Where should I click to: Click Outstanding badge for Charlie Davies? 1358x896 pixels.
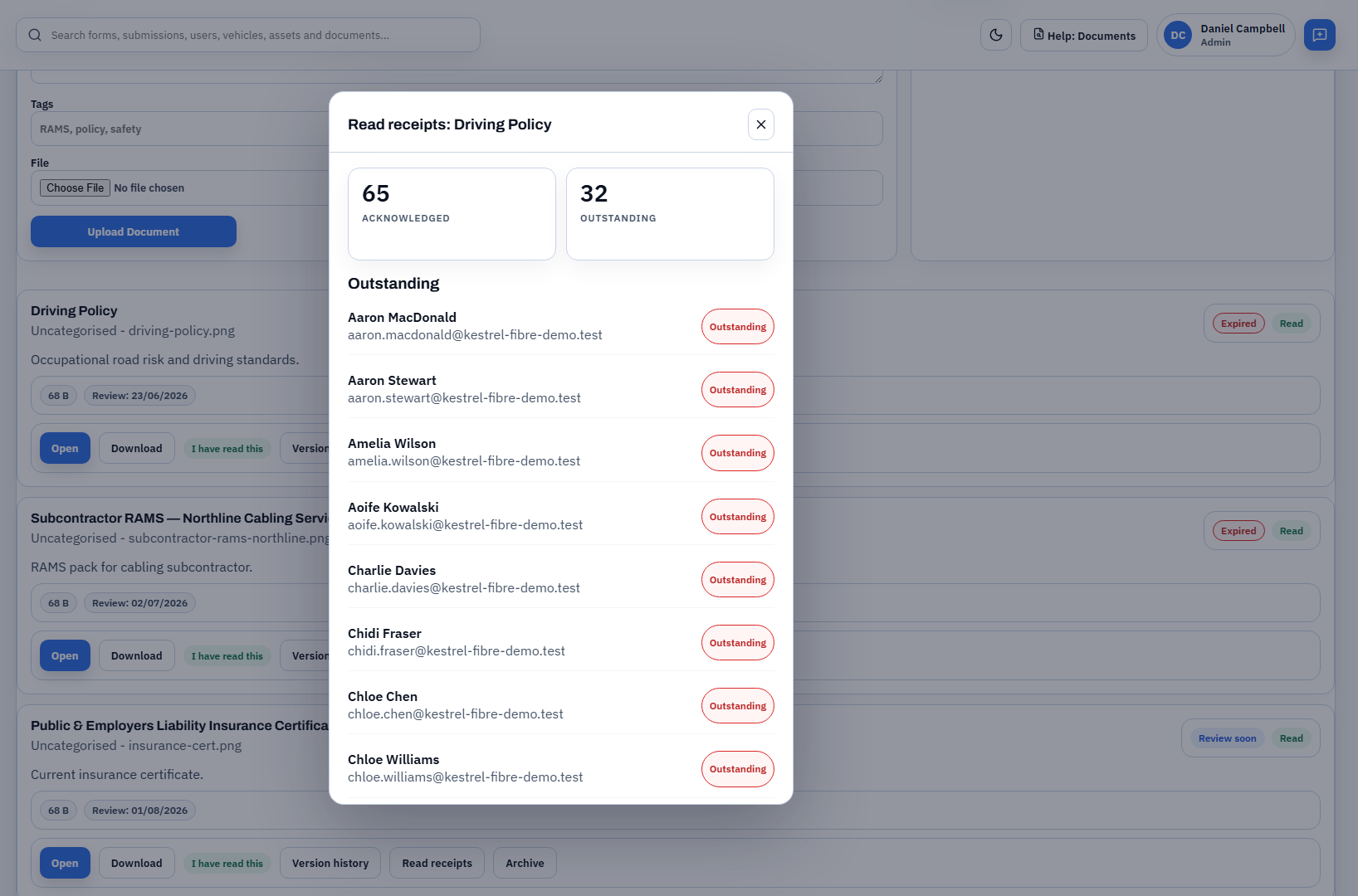coord(737,580)
